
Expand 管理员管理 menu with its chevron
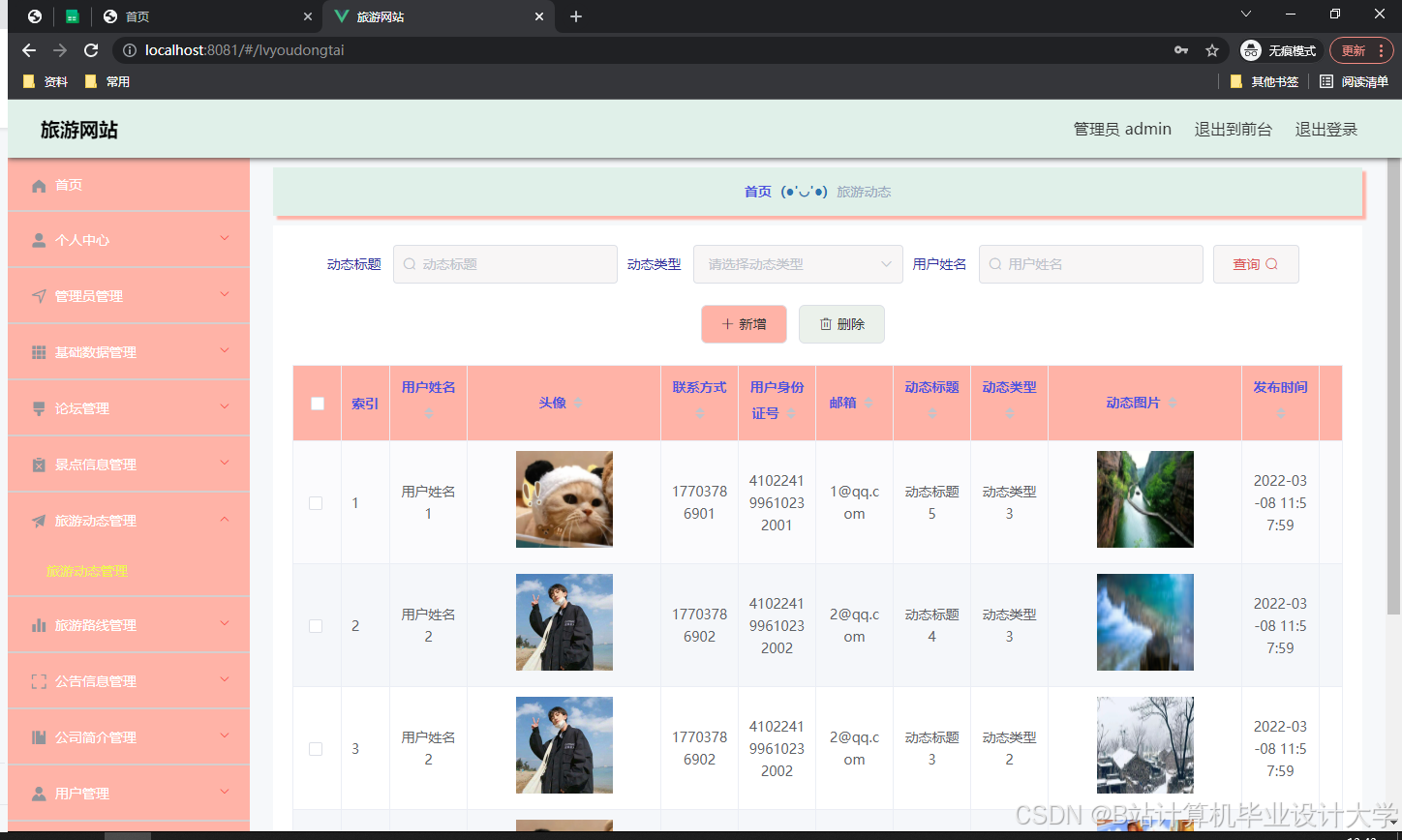point(225,294)
